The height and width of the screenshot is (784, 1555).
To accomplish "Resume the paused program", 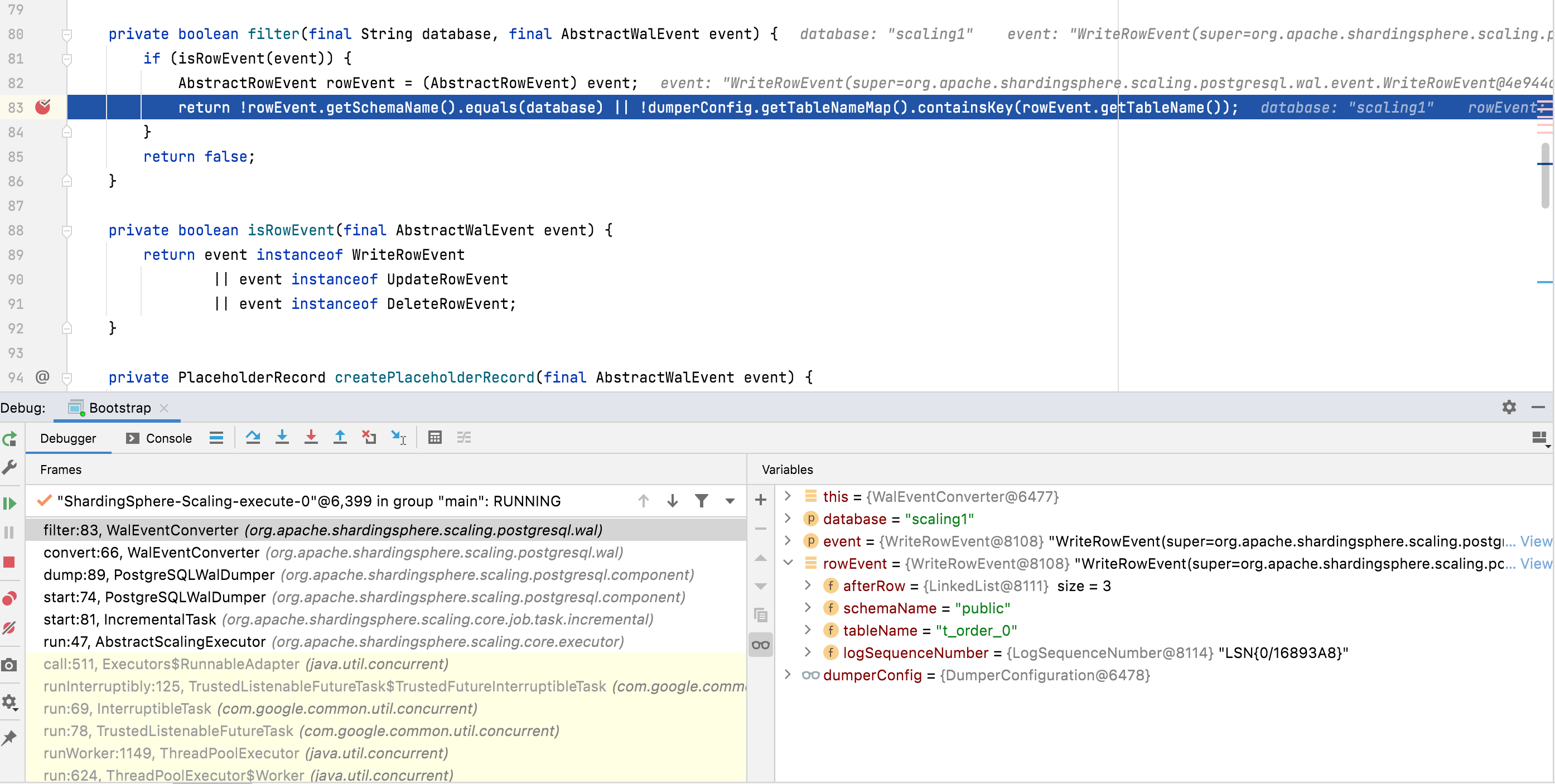I will 9,503.
